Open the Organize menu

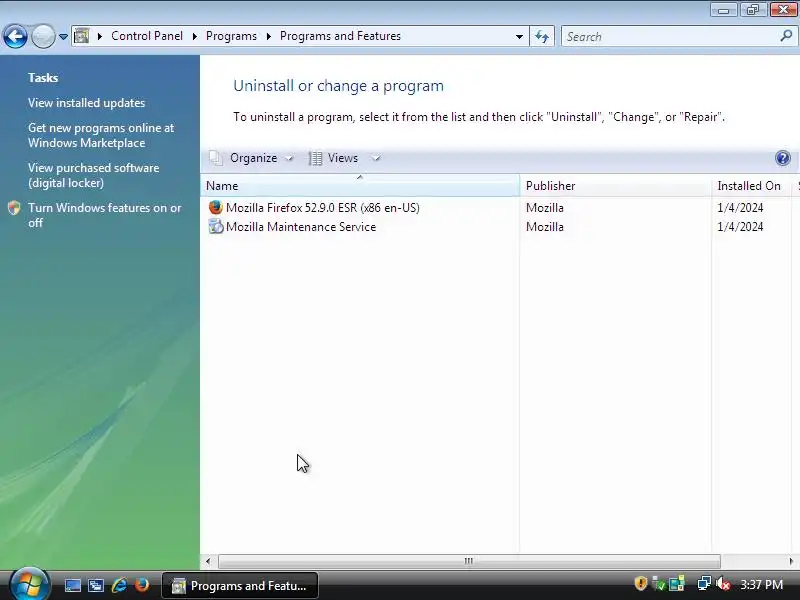click(253, 158)
